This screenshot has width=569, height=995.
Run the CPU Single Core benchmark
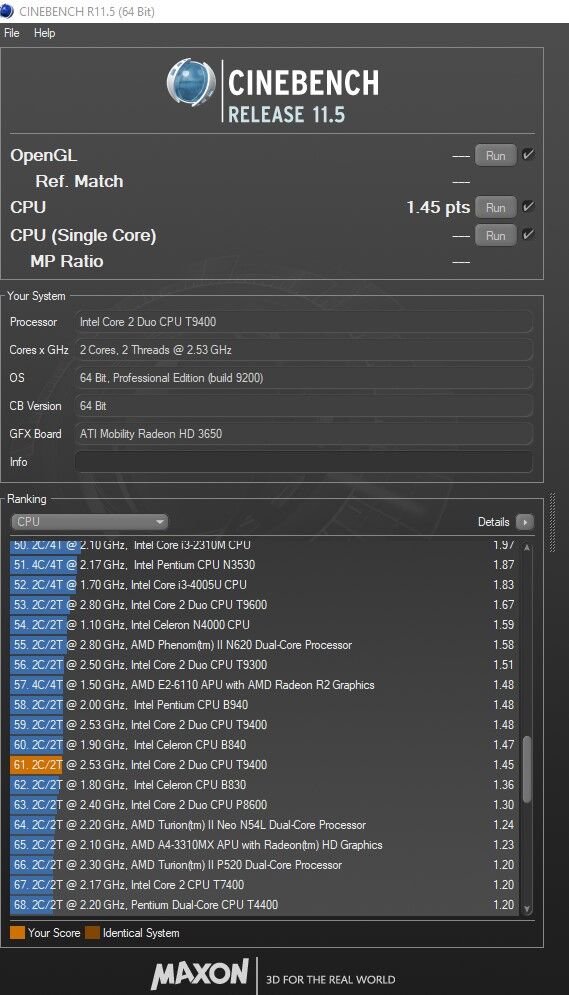click(495, 235)
